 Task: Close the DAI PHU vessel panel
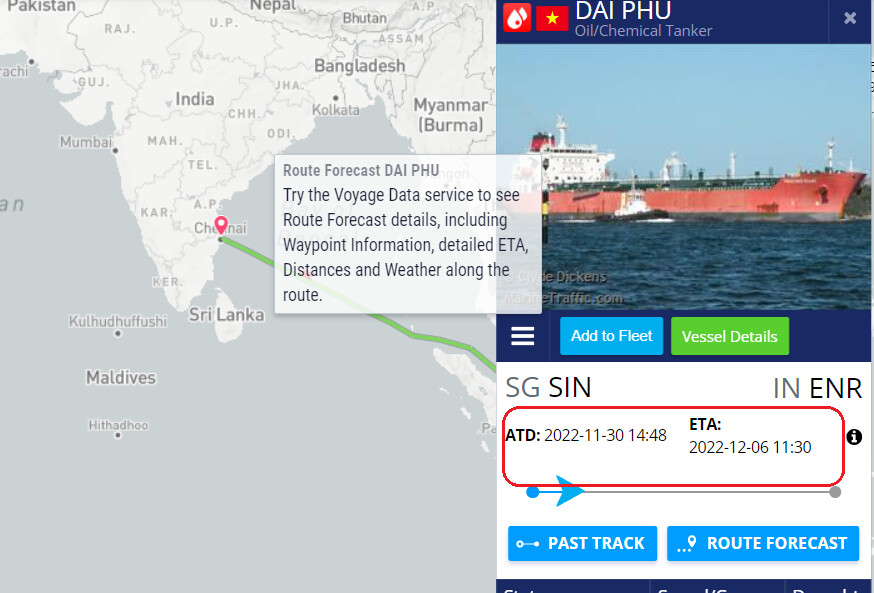coord(850,18)
